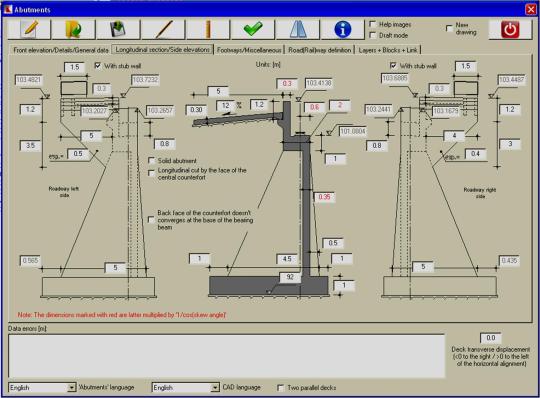This screenshot has width=540, height=398.
Task: Click the Data errors text area
Action: [227, 356]
